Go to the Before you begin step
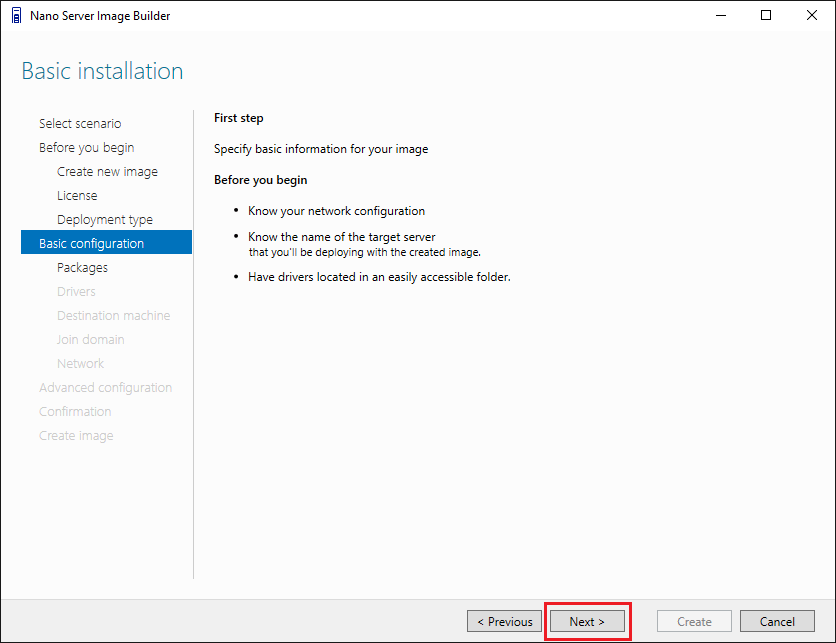836x643 pixels. click(86, 148)
